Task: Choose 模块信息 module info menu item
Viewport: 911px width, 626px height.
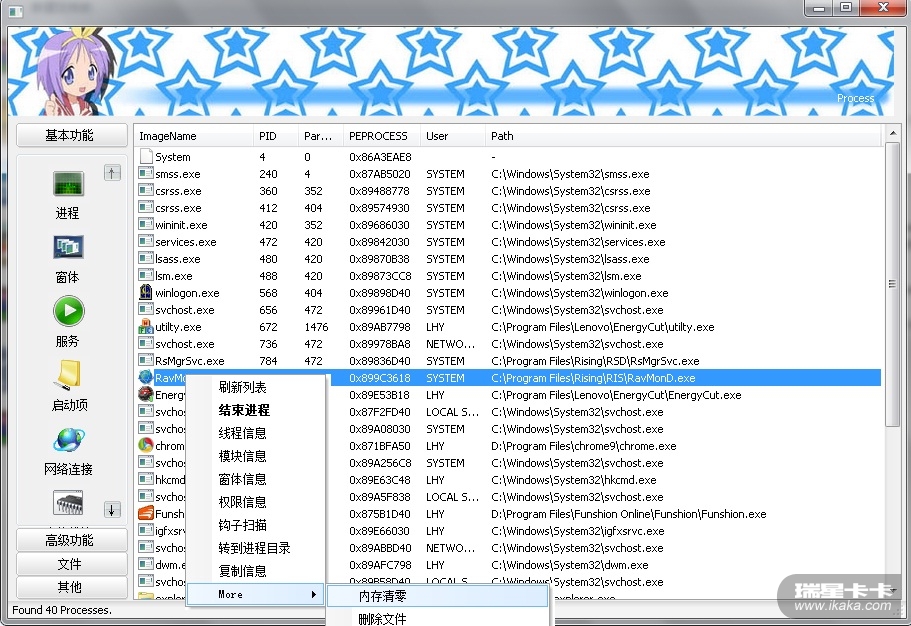Action: tap(256, 456)
